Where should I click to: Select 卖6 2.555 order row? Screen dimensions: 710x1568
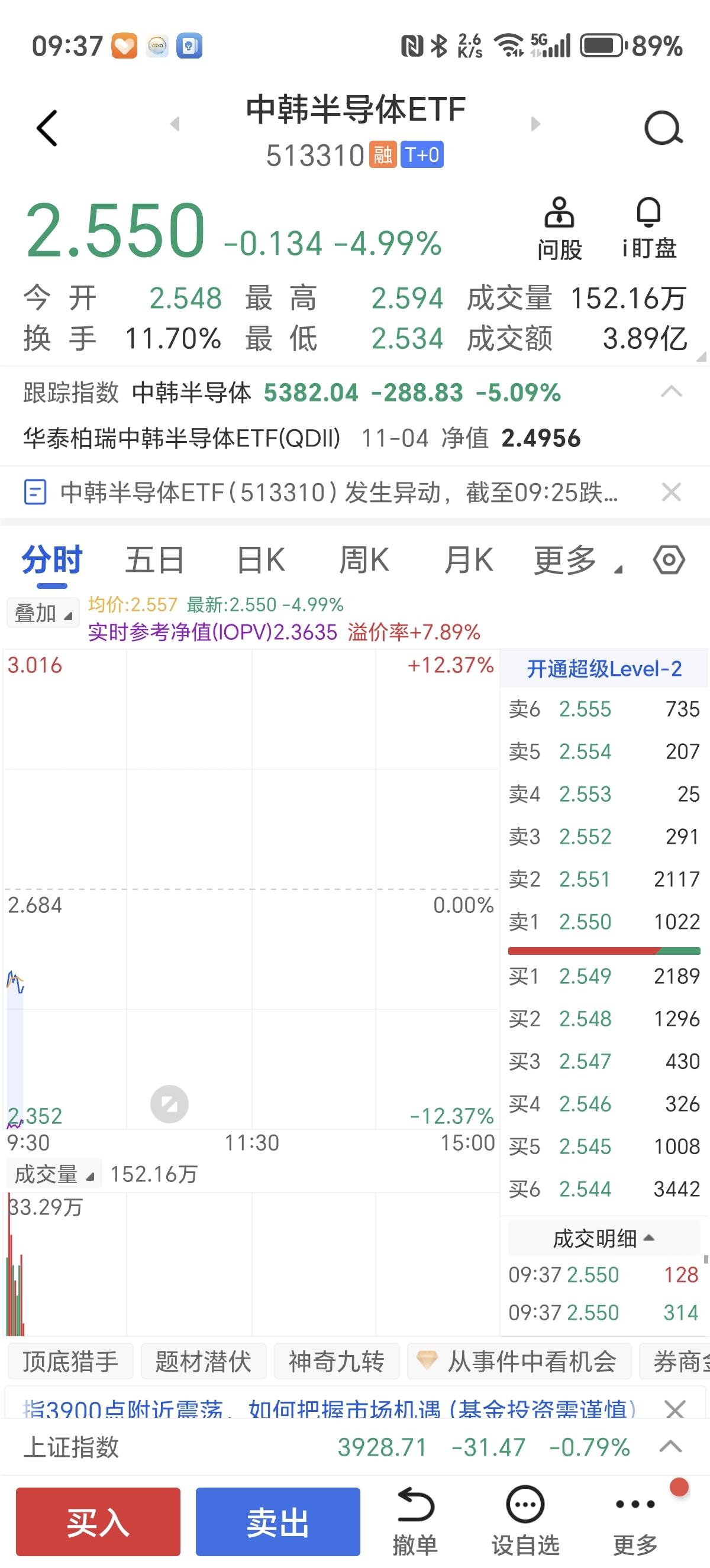(x=604, y=708)
